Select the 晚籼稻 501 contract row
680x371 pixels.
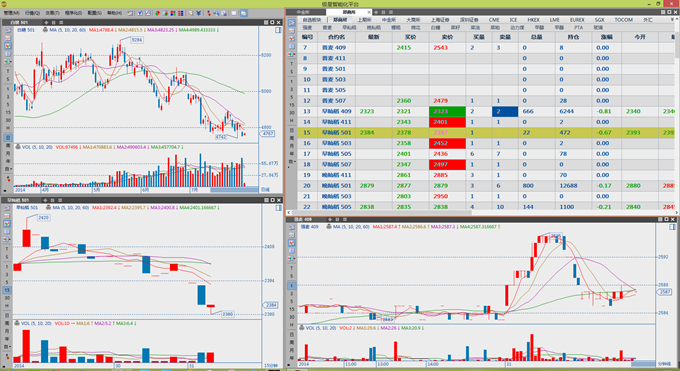pos(486,186)
